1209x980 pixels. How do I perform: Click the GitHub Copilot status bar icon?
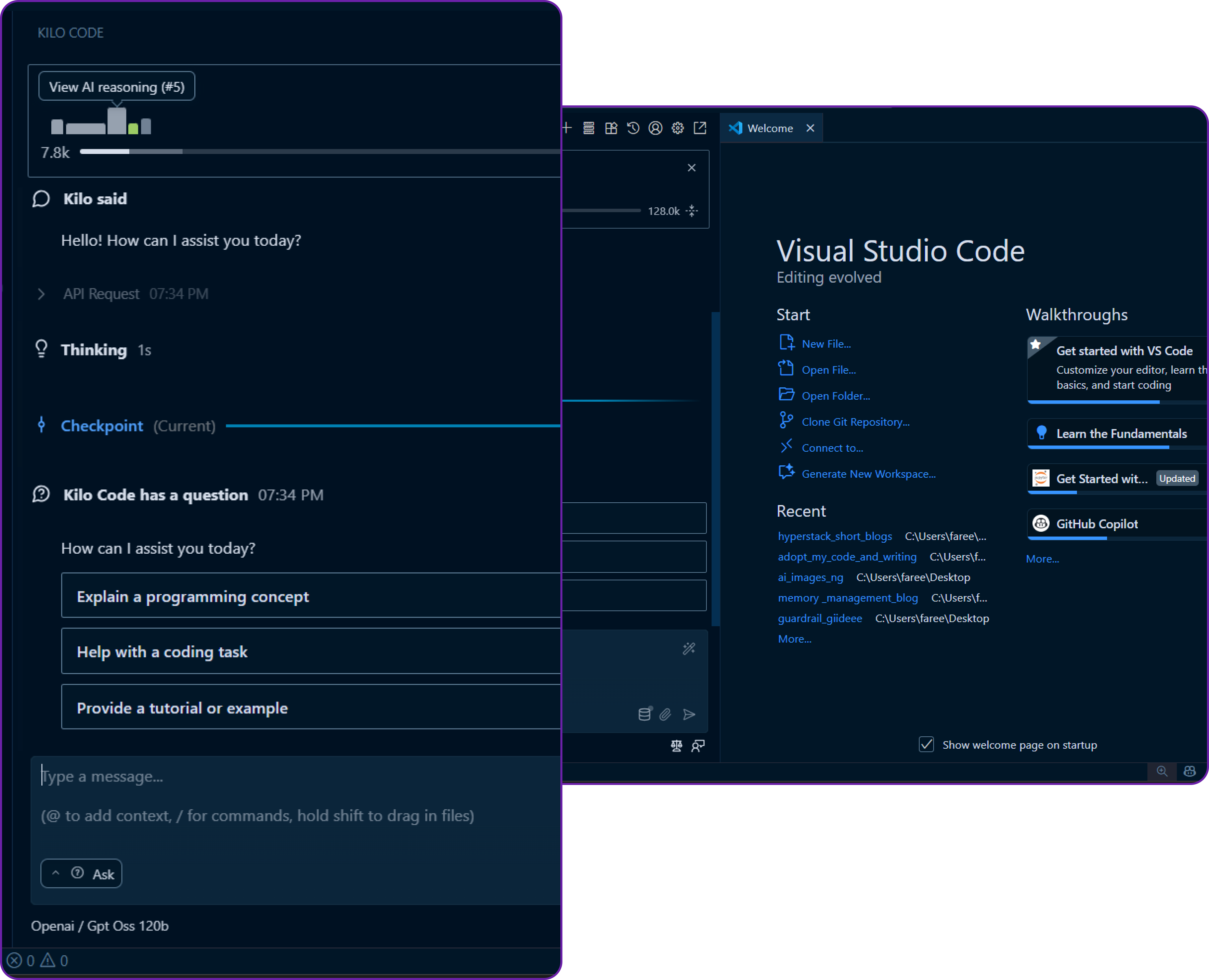[1190, 772]
